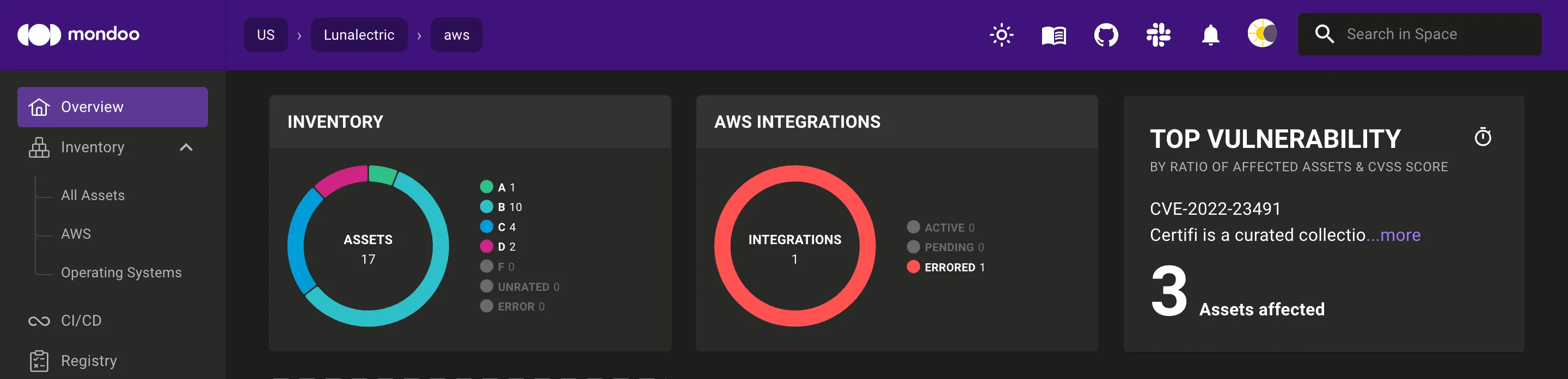Click the Inventory sidebar icon
Viewport: 1568px width, 379px height.
(39, 147)
